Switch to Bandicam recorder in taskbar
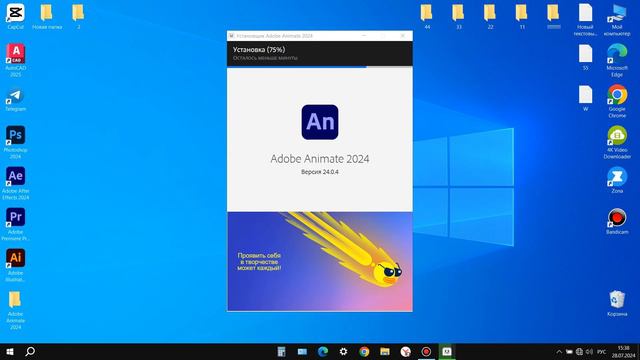This screenshot has width=640, height=360. (x=426, y=351)
